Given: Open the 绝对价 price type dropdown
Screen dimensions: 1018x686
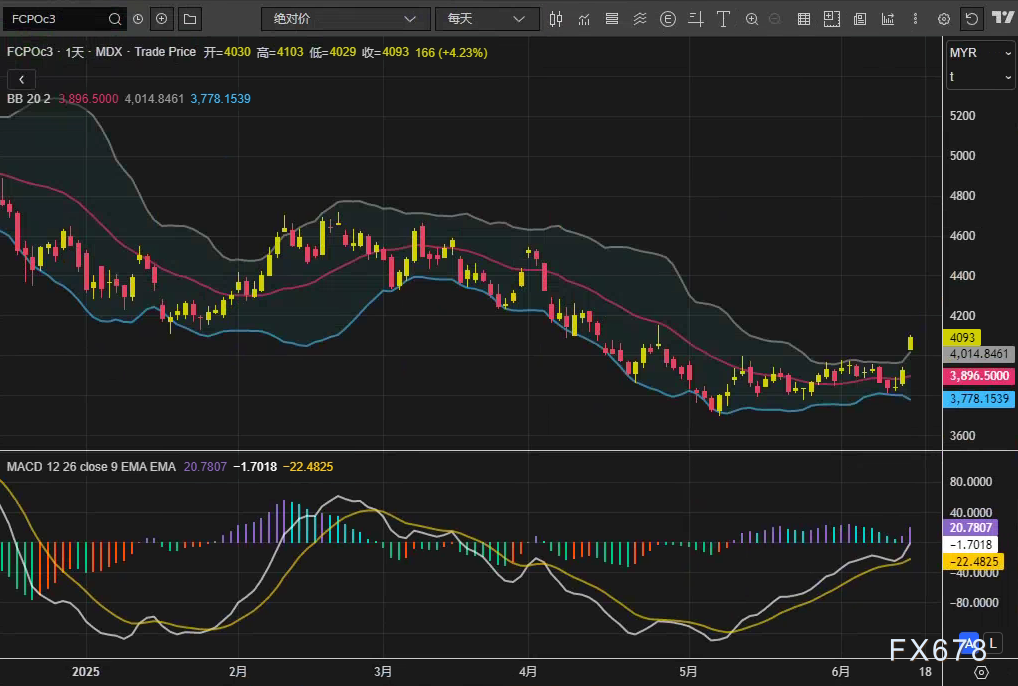Looking at the screenshot, I should [x=344, y=19].
